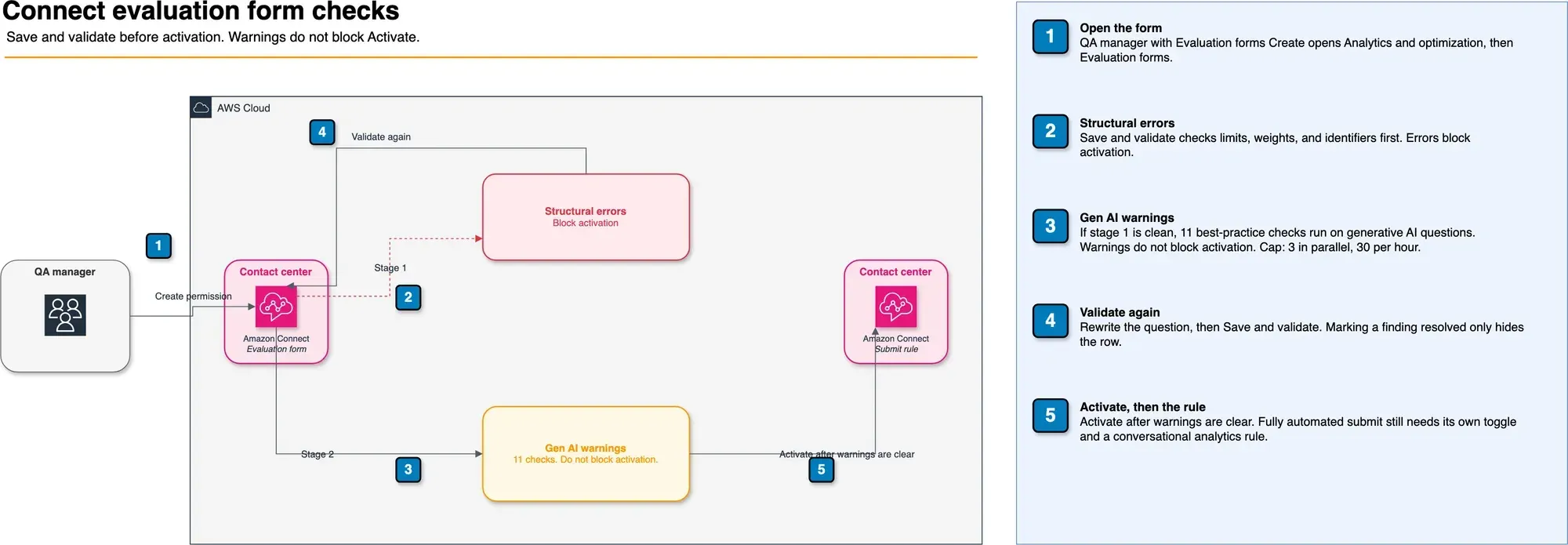
Task: Click the QA manager users icon
Action: (65, 315)
